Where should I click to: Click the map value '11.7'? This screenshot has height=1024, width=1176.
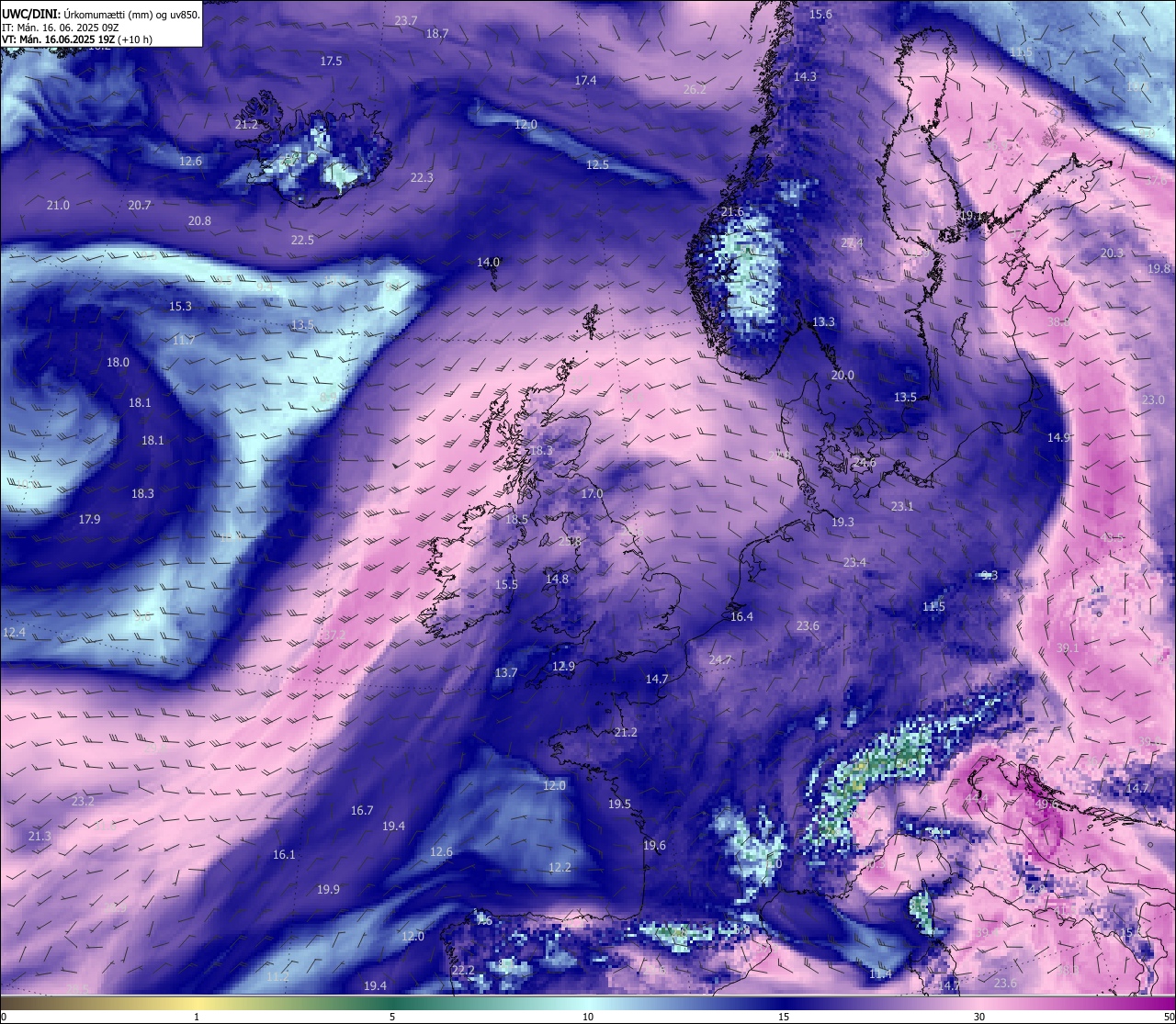(184, 340)
